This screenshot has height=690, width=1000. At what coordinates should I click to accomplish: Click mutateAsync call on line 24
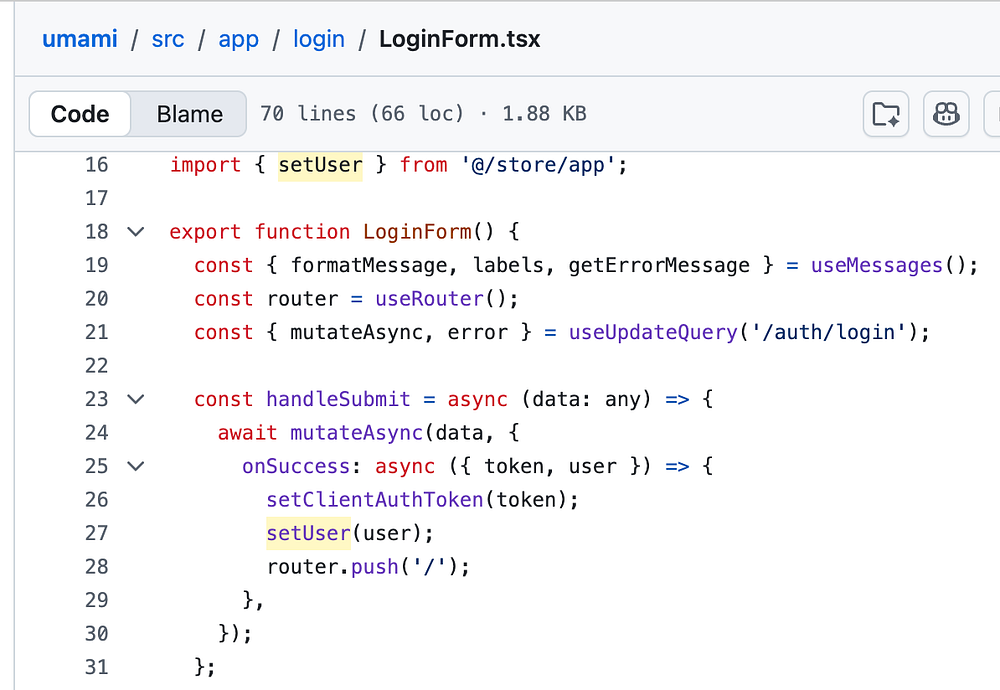click(357, 432)
